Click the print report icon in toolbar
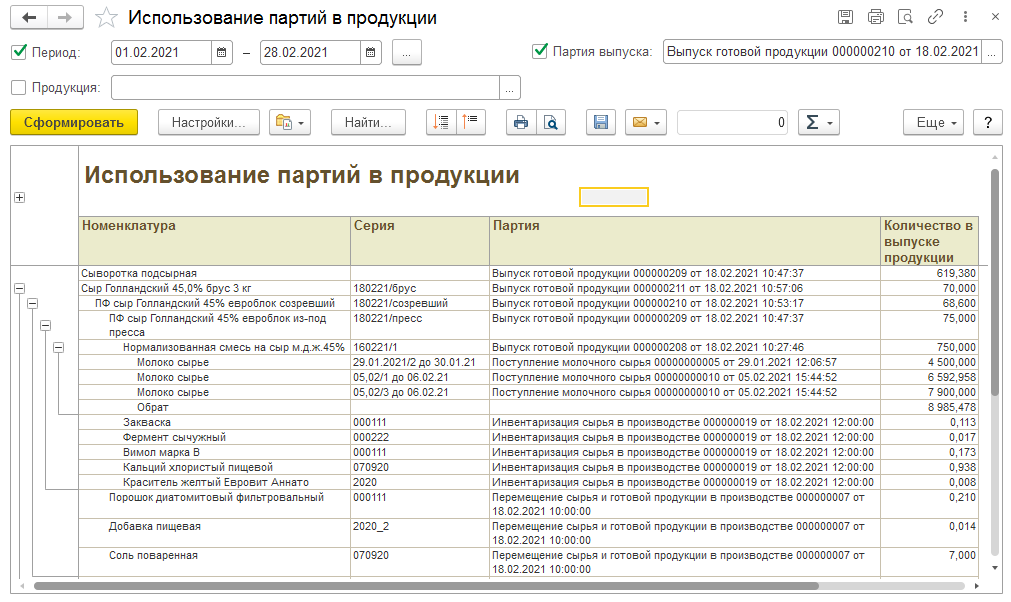This screenshot has height=602, width=1011. pos(520,122)
